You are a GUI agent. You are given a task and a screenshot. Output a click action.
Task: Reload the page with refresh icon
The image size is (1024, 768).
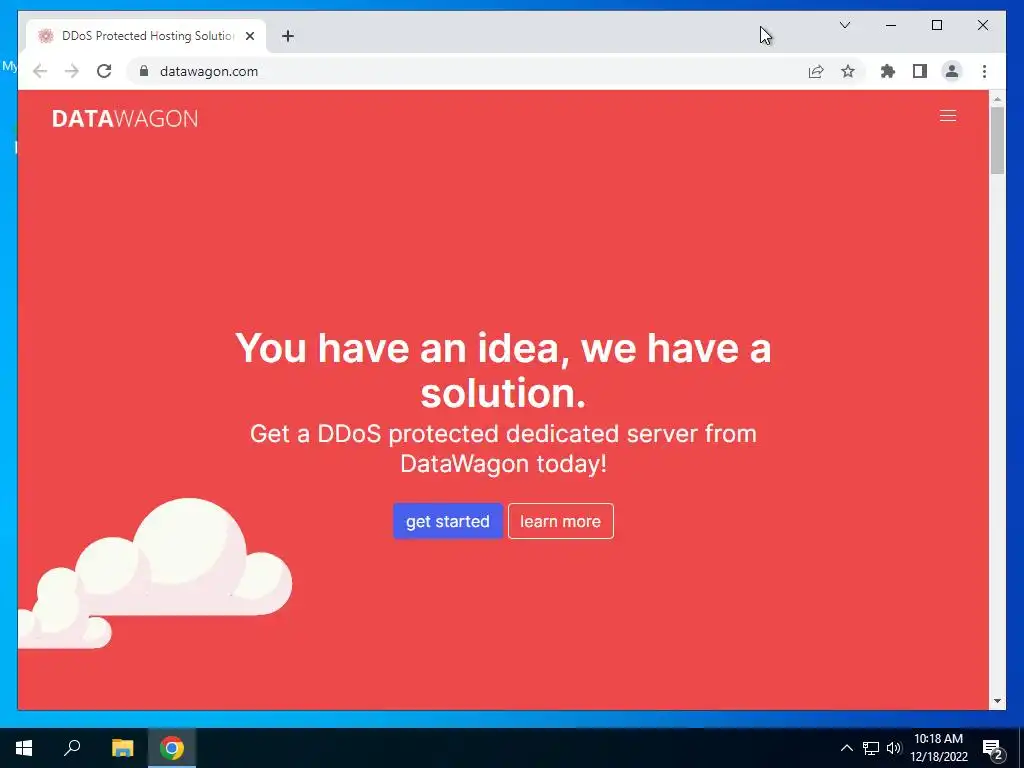click(x=104, y=71)
